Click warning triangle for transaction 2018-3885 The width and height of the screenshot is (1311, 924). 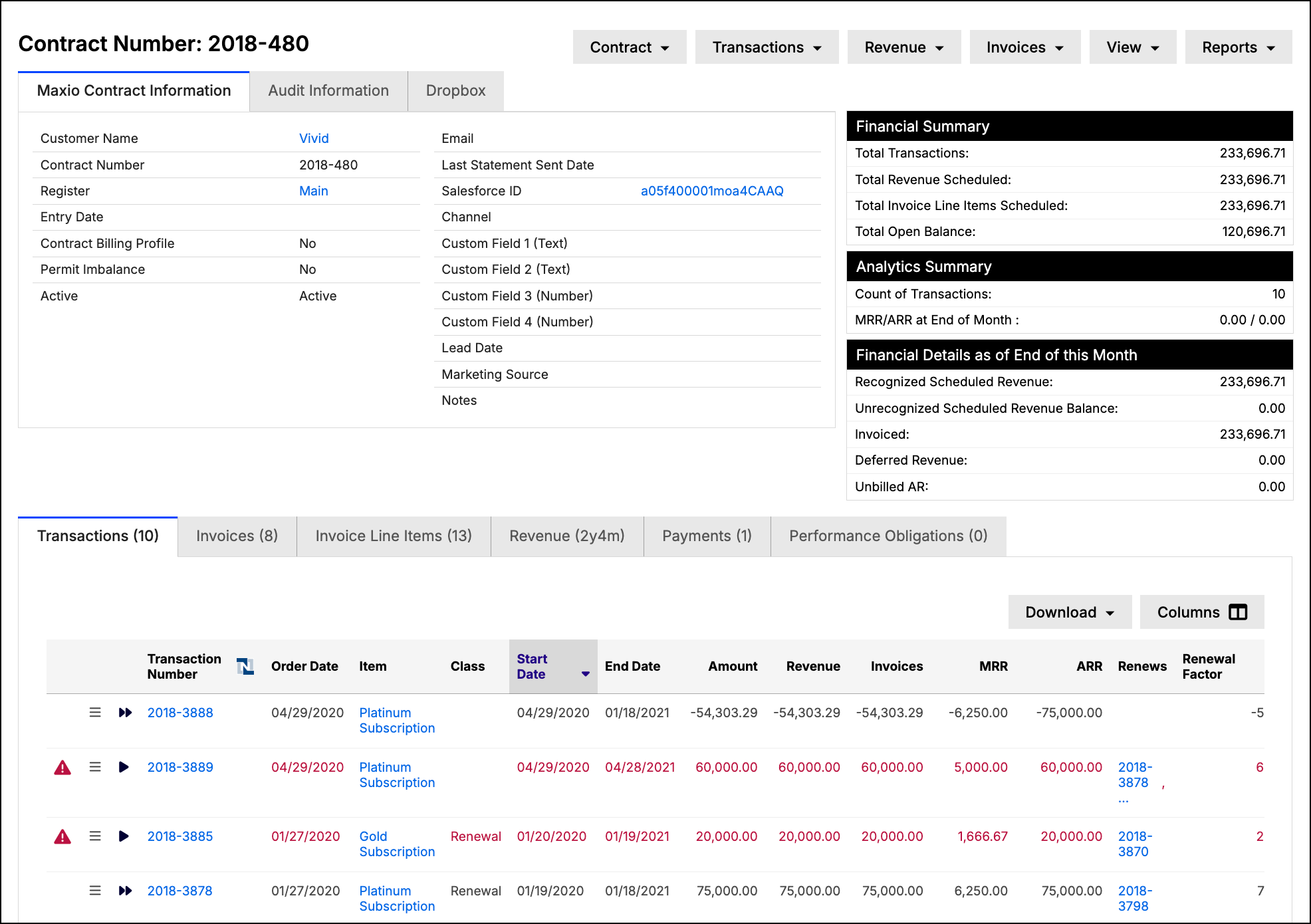point(62,837)
